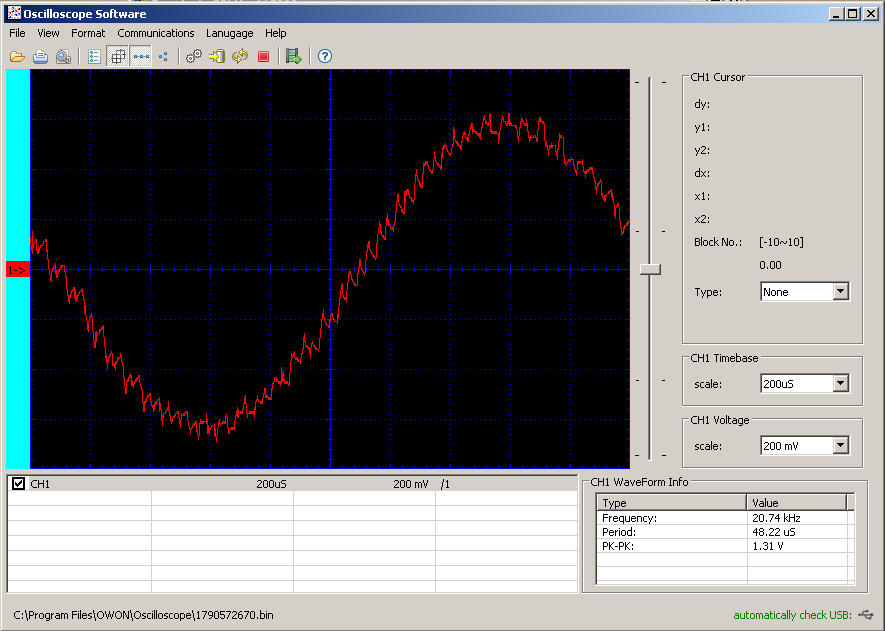Viewport: 885px width, 631px height.
Task: Click the Value column header
Action: click(x=795, y=503)
